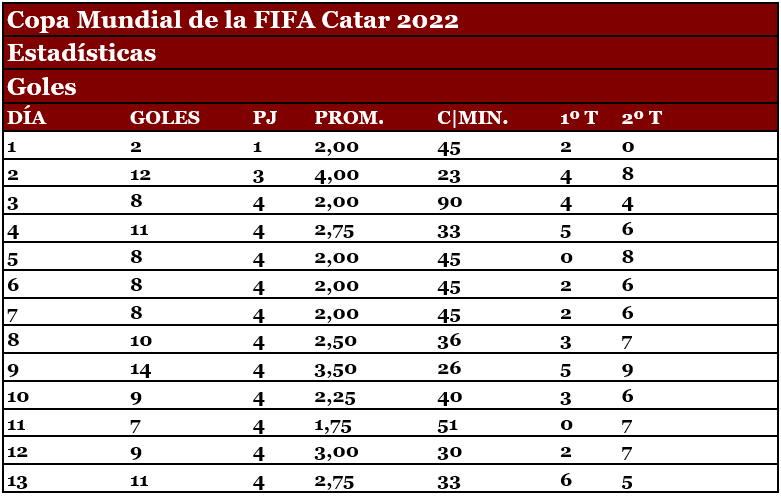This screenshot has height=498, width=781.
Task: Click the '1º T' column header
Action: point(578,118)
